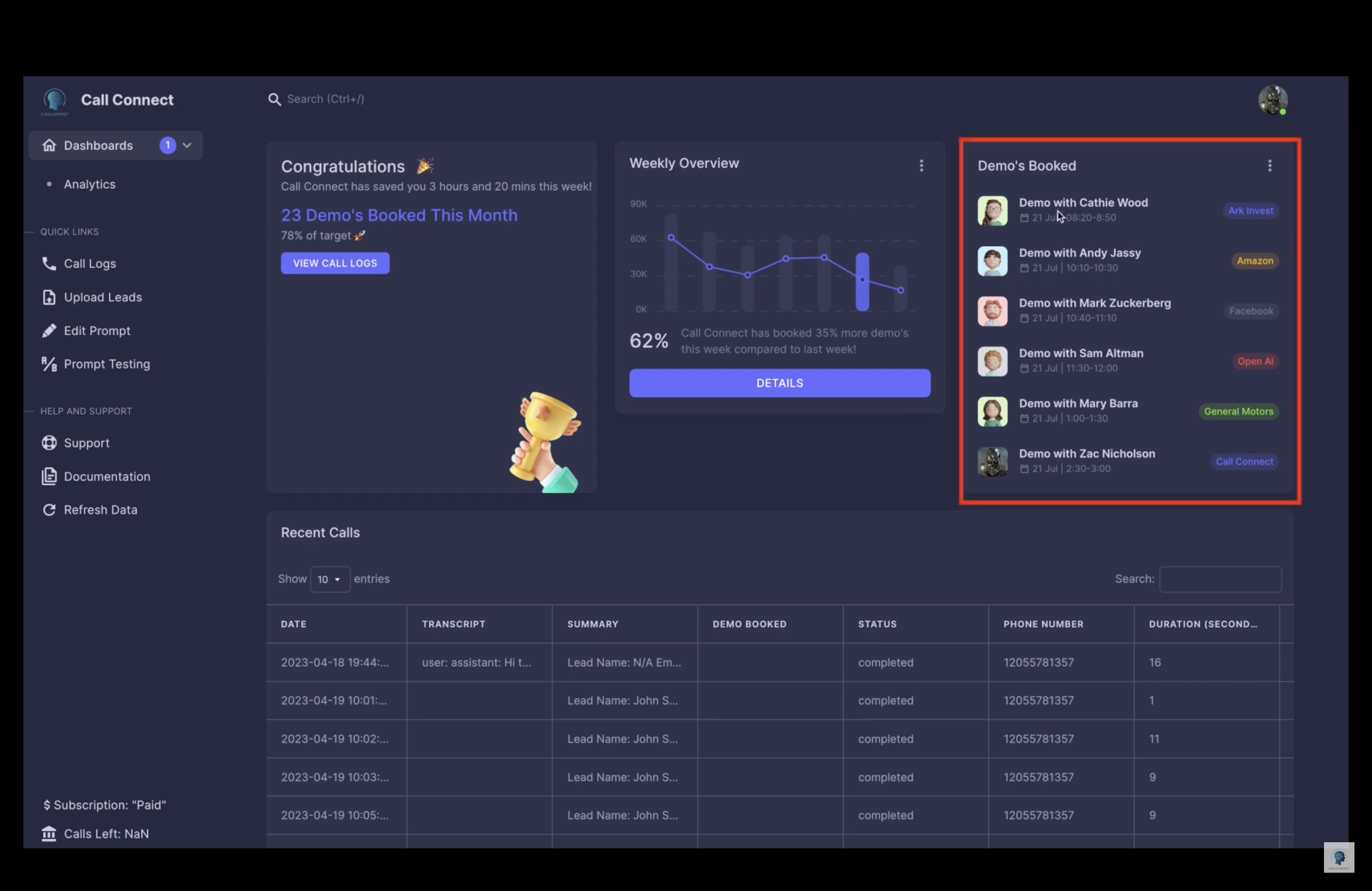Image resolution: width=1372 pixels, height=891 pixels.
Task: Expand Weekly Overview three-dot options
Action: pyautogui.click(x=921, y=165)
